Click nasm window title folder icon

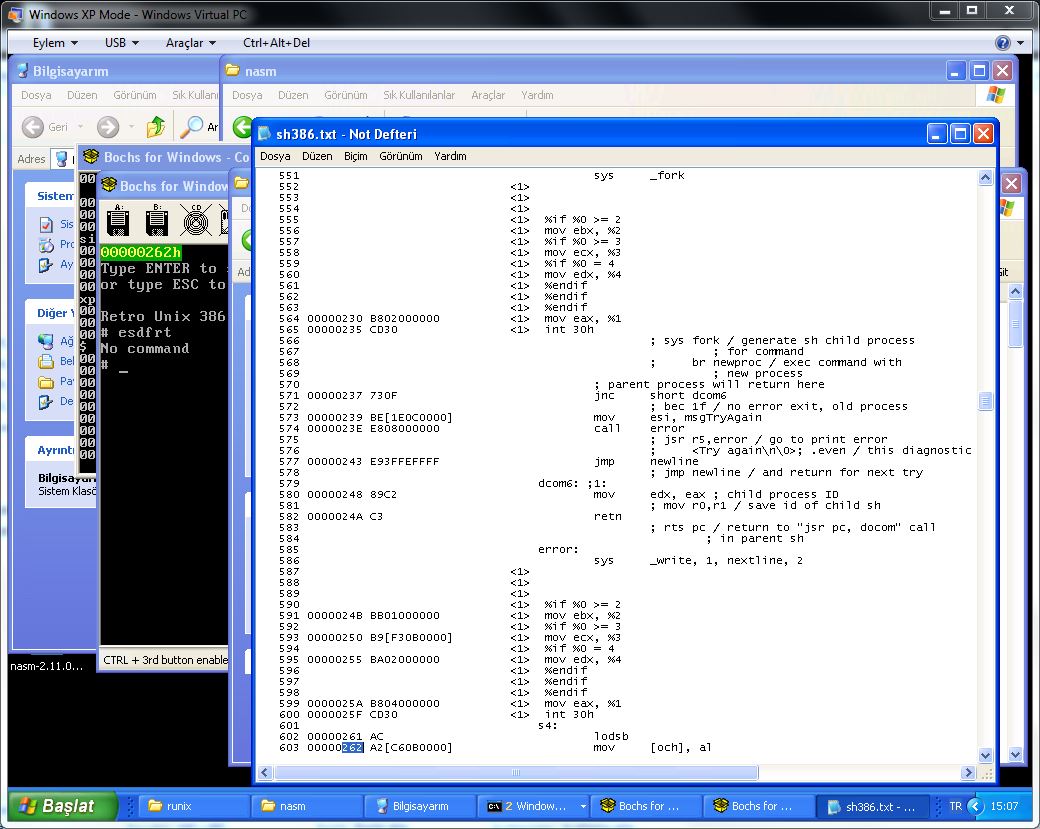(232, 70)
